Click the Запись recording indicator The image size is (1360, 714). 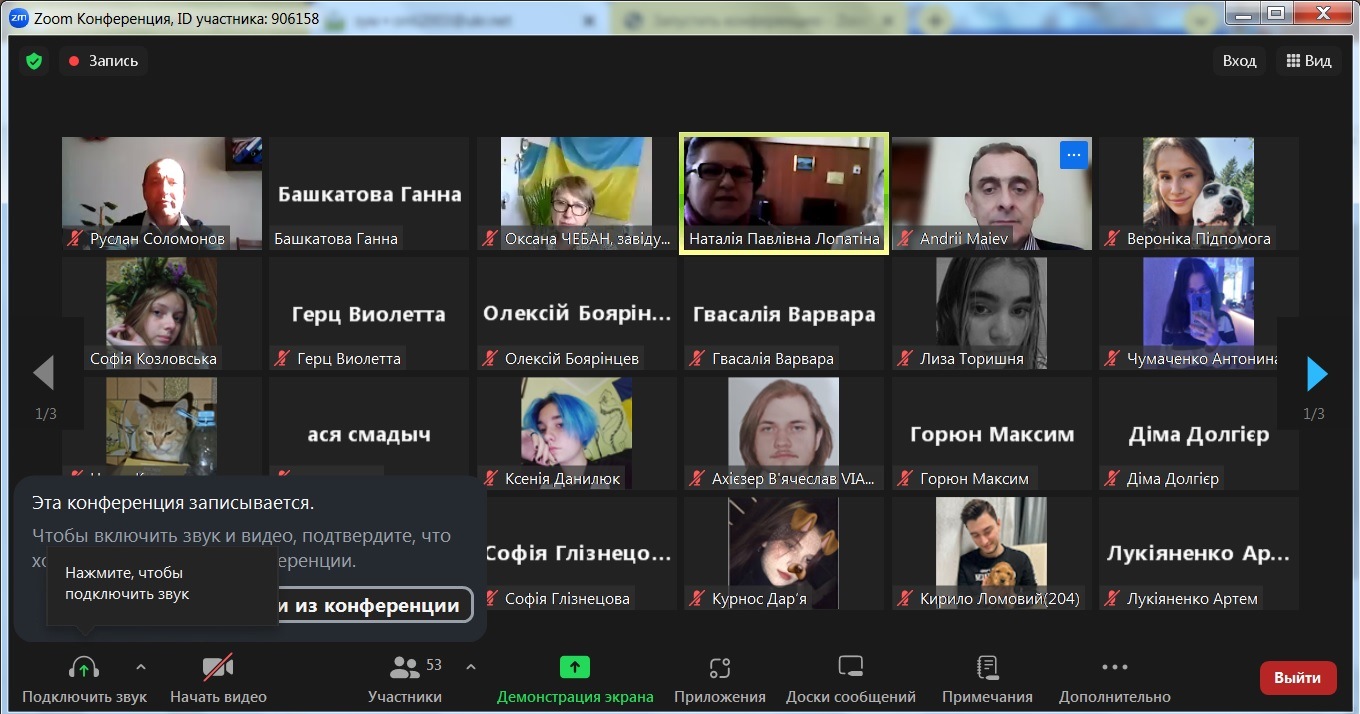pos(104,61)
